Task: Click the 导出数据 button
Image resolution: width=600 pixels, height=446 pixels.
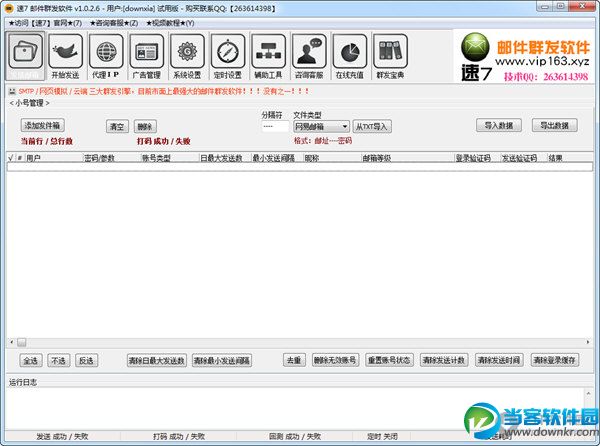Action: (x=554, y=125)
